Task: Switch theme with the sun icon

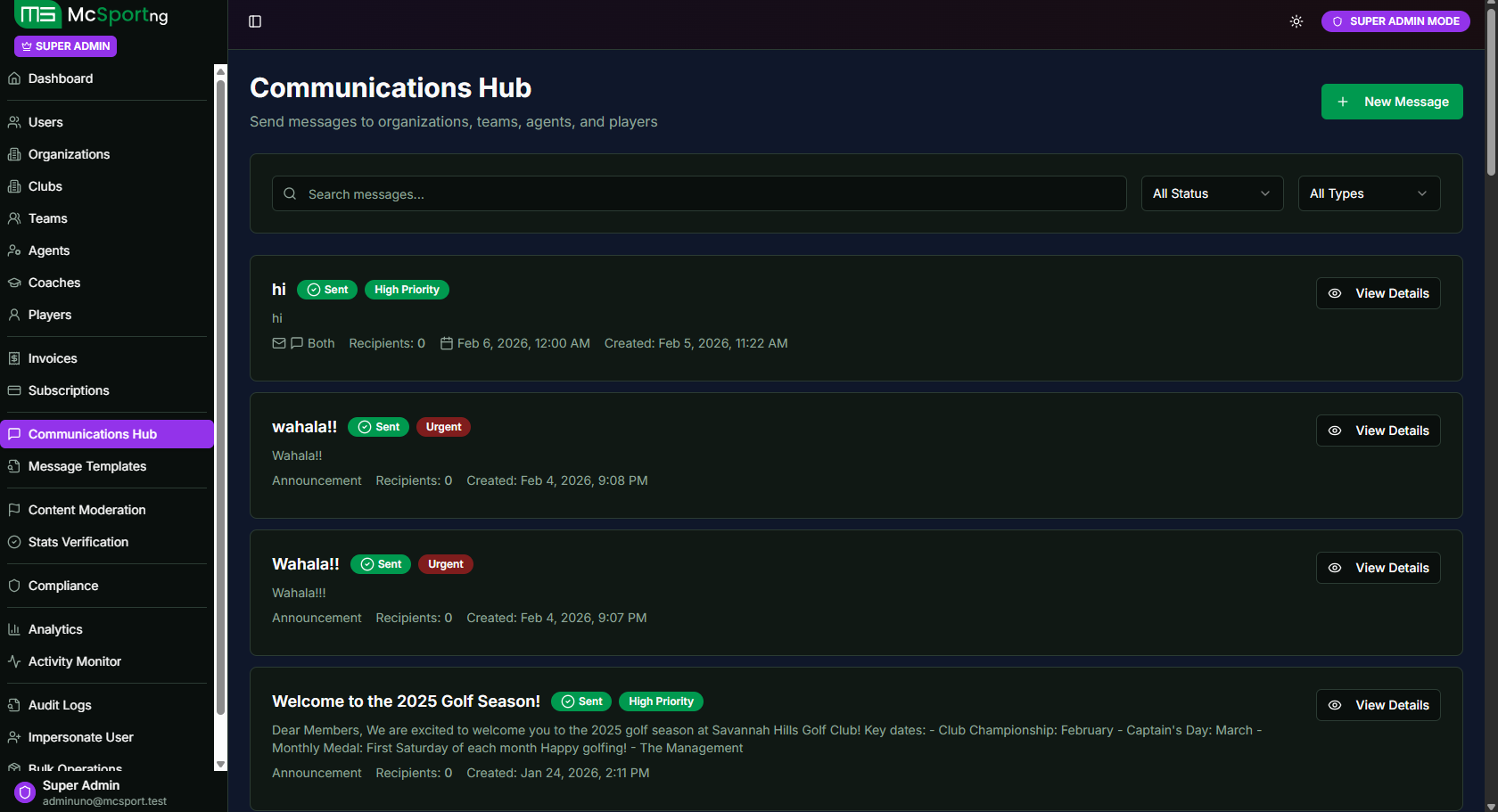Action: tap(1296, 21)
